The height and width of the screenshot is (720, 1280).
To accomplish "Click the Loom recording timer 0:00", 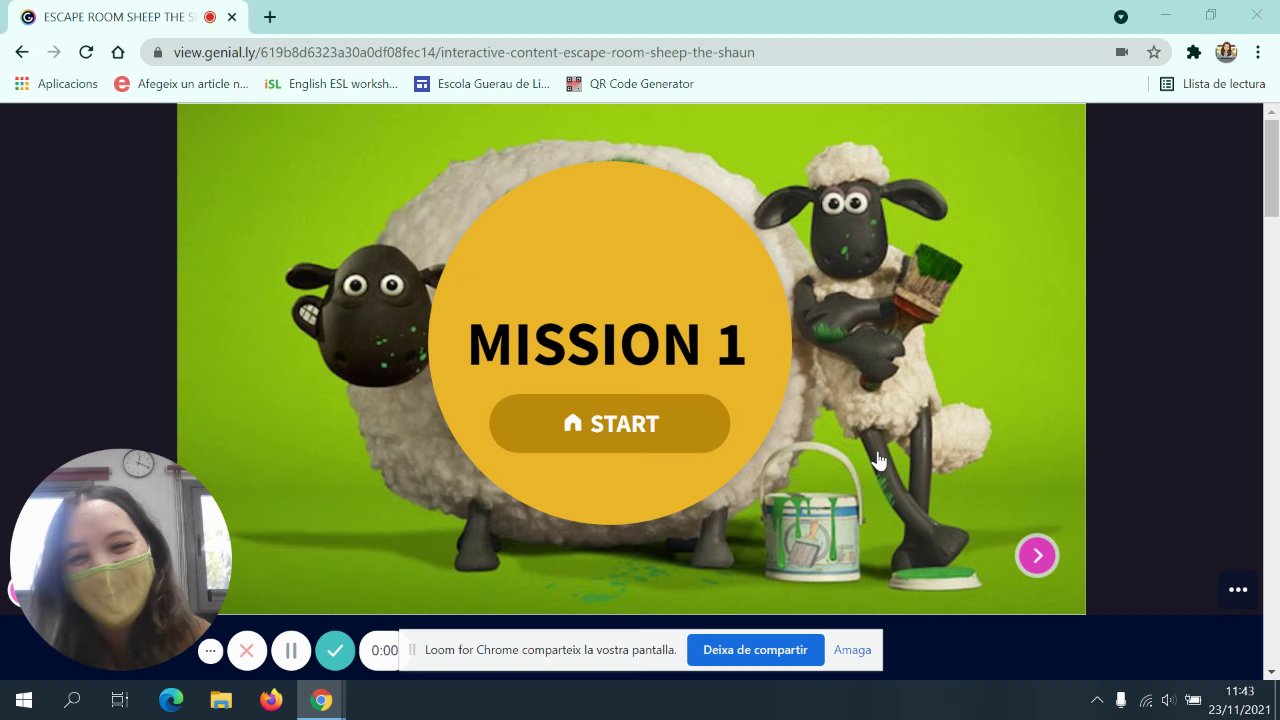I will [x=384, y=651].
